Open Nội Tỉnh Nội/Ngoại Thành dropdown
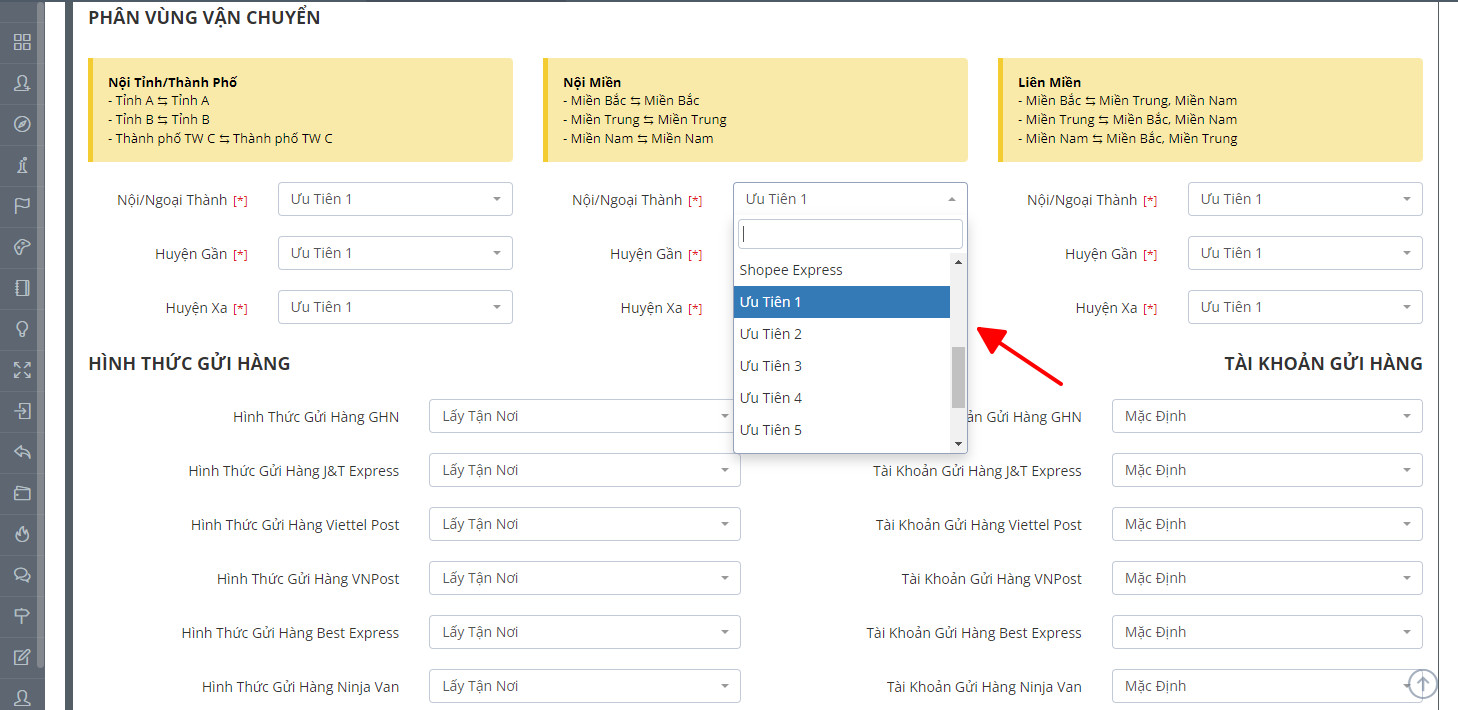This screenshot has height=710, width=1458. point(395,199)
